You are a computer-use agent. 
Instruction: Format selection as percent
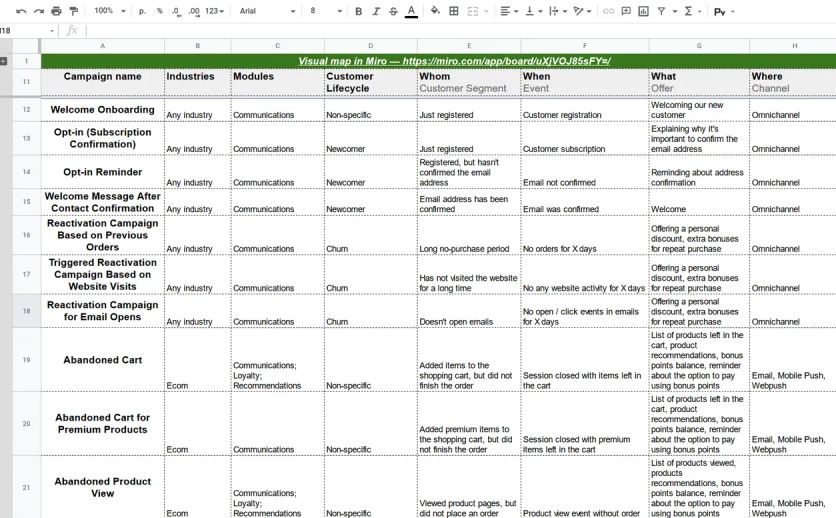click(x=159, y=11)
